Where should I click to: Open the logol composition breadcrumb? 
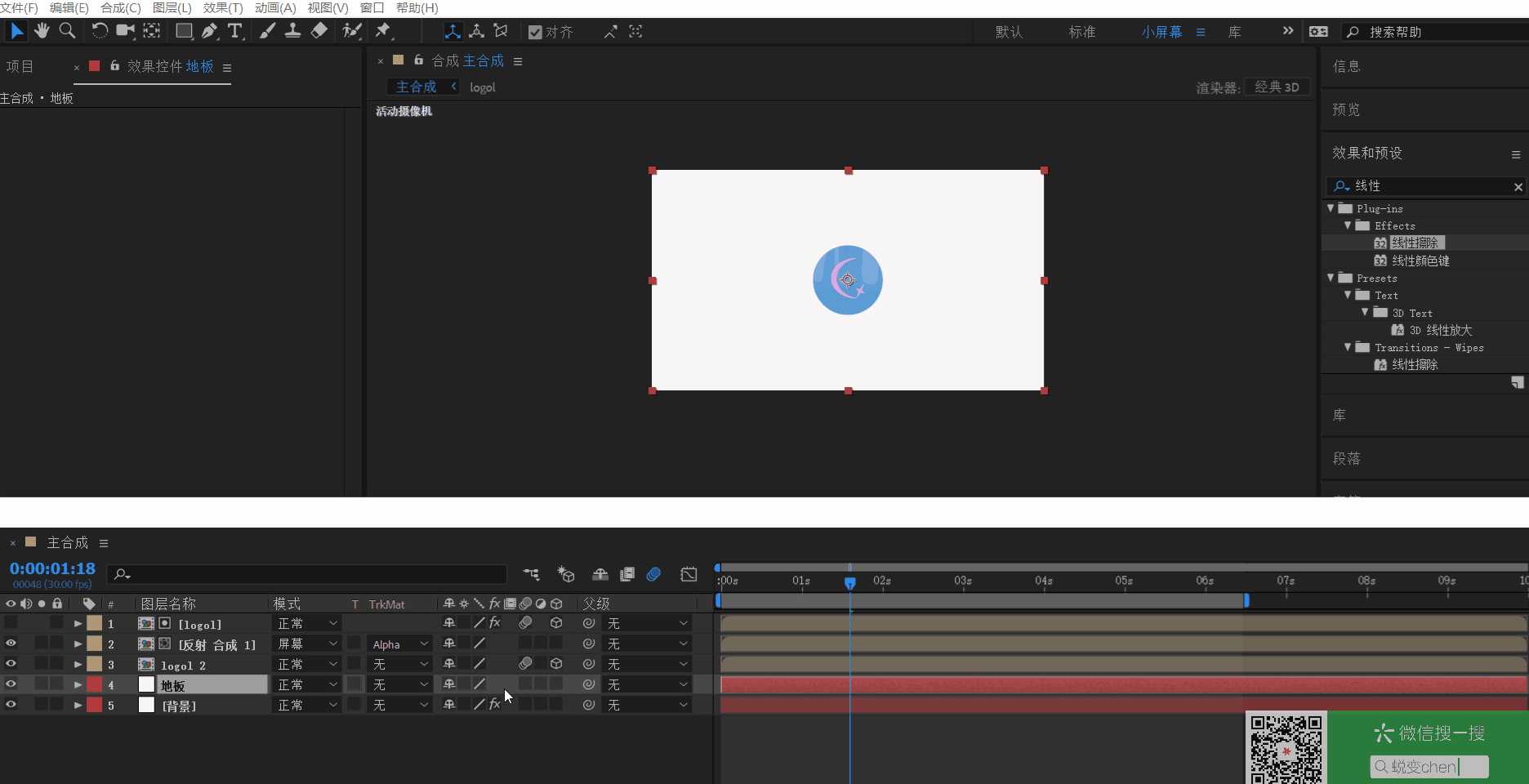tap(483, 87)
